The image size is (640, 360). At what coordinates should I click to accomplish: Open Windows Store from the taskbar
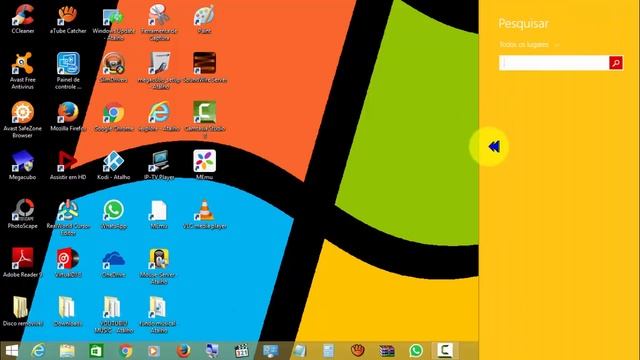coord(96,351)
